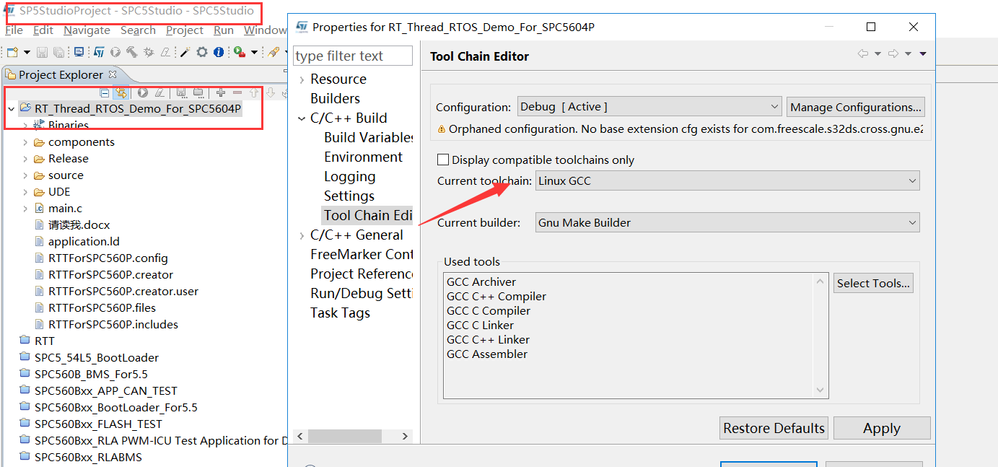The height and width of the screenshot is (467, 998).
Task: Click the Restore Defaults button
Action: pos(774,428)
